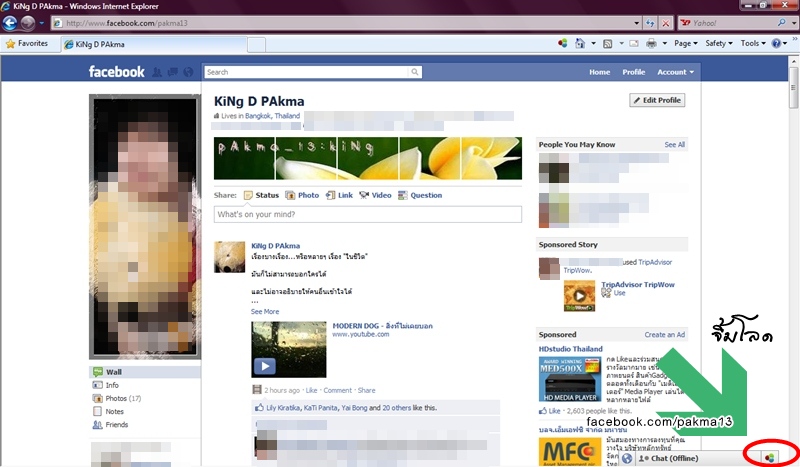Open the Page menu
Screen dimensions: 800x467
(686, 43)
